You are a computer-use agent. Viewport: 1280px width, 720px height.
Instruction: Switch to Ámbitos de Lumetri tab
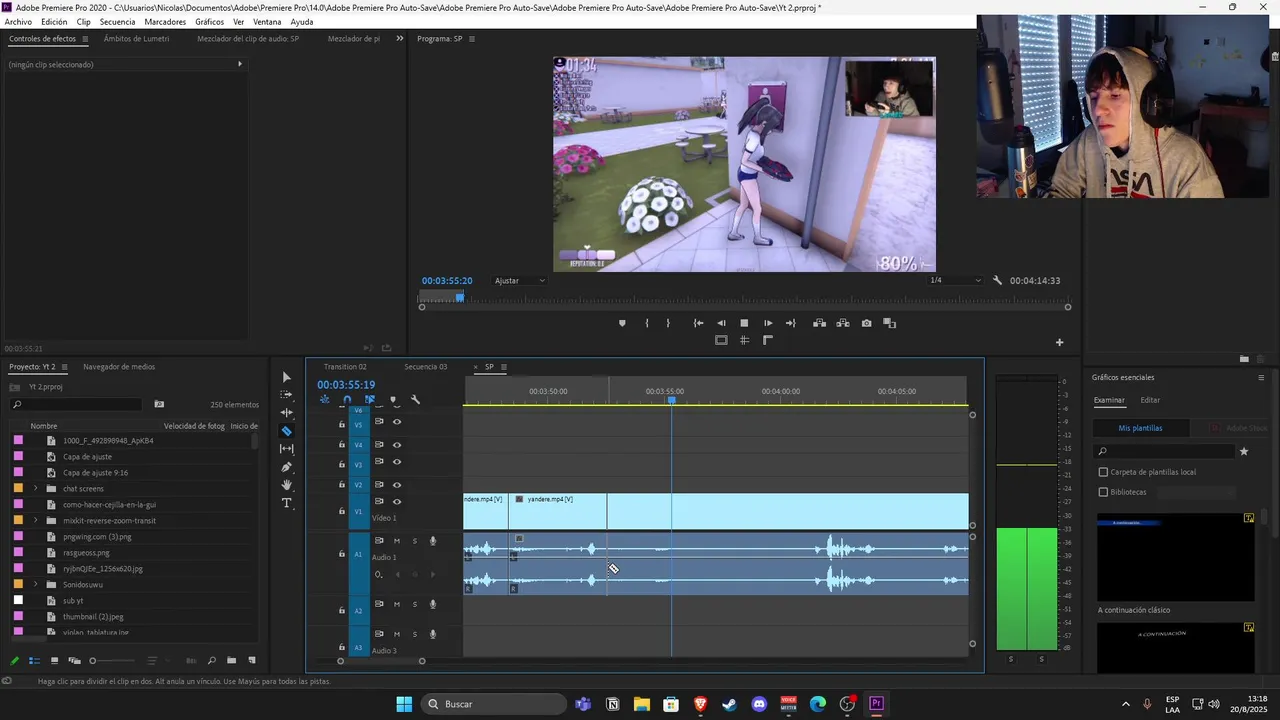point(136,39)
